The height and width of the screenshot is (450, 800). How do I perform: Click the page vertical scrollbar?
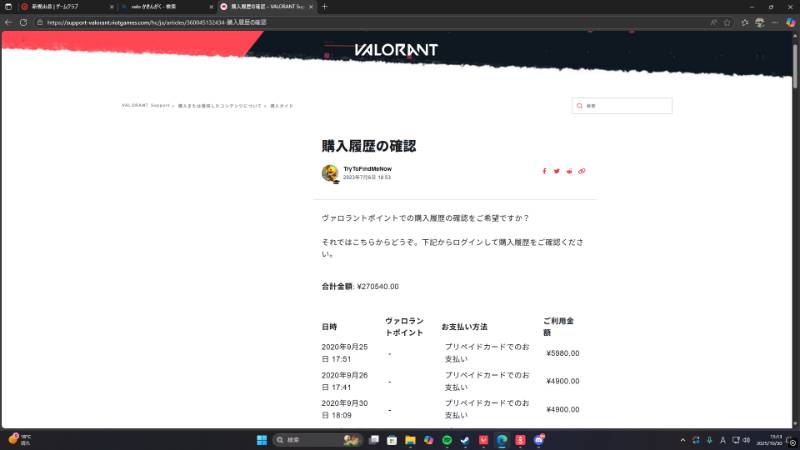click(795, 66)
